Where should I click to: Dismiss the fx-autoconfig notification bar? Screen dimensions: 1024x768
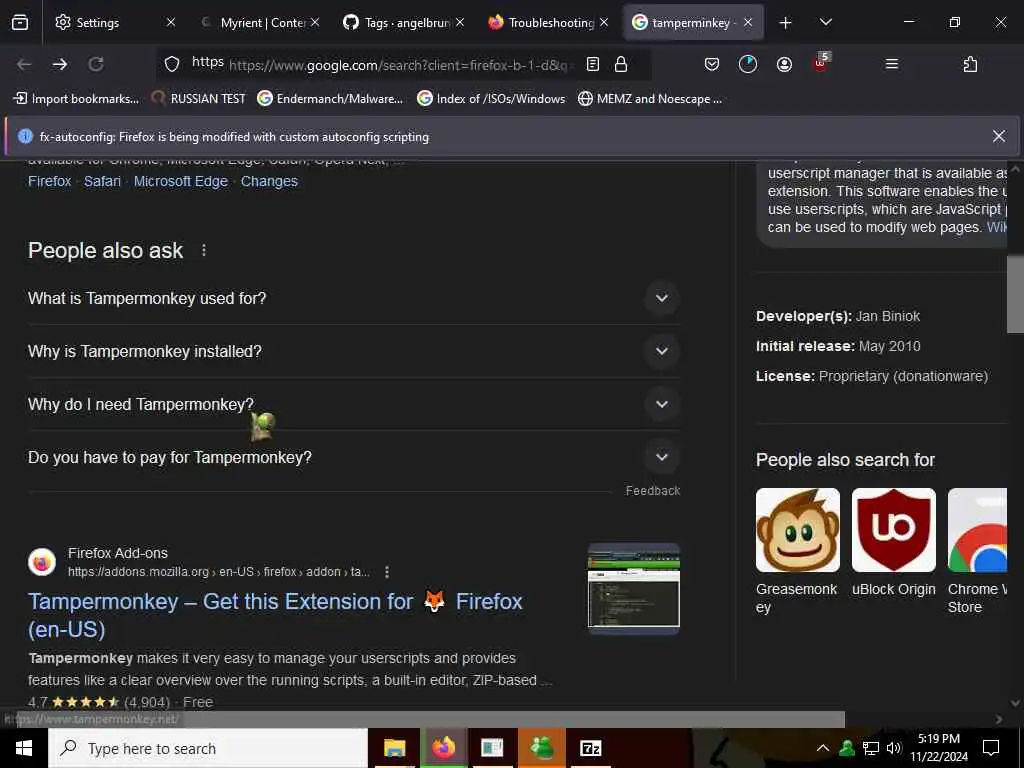(x=999, y=136)
